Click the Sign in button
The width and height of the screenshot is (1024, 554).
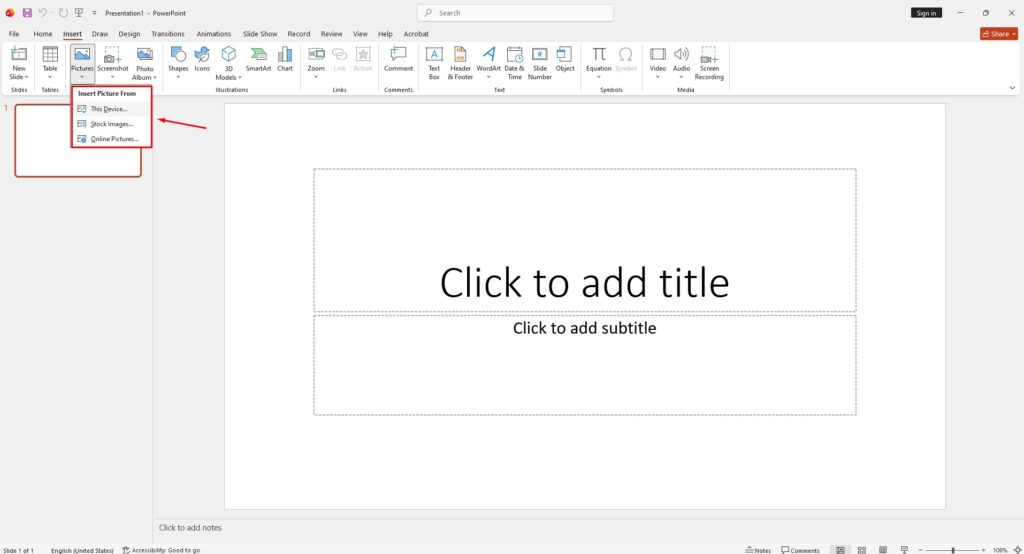pos(926,13)
